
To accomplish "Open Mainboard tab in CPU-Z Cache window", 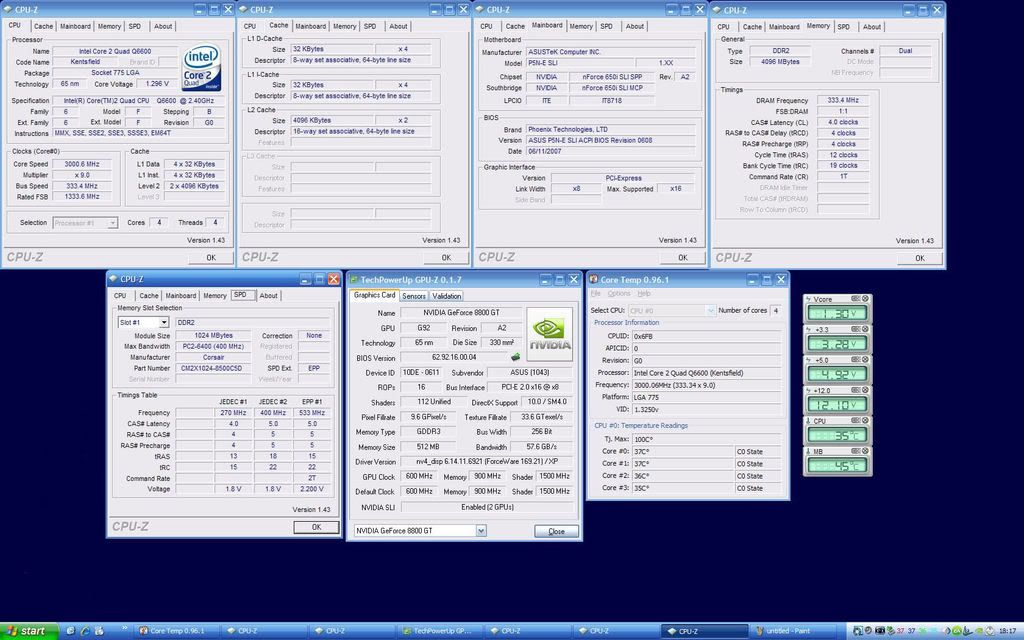I will click(x=311, y=27).
